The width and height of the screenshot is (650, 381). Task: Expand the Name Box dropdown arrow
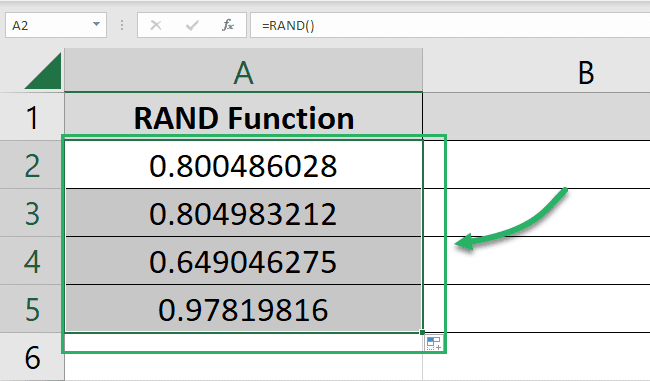point(96,24)
